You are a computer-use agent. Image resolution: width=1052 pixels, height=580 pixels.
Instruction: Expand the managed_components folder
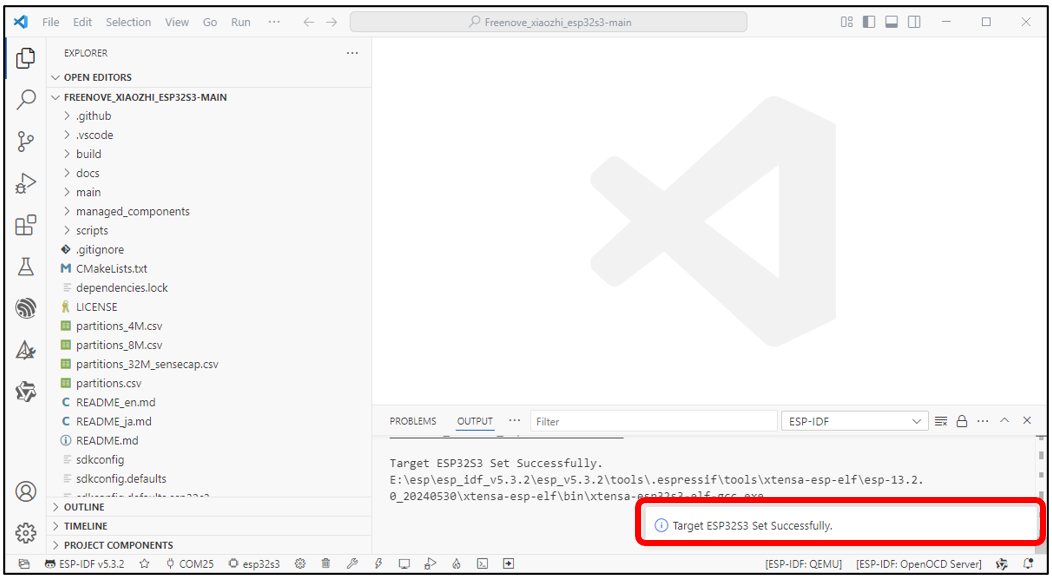tap(209, 211)
